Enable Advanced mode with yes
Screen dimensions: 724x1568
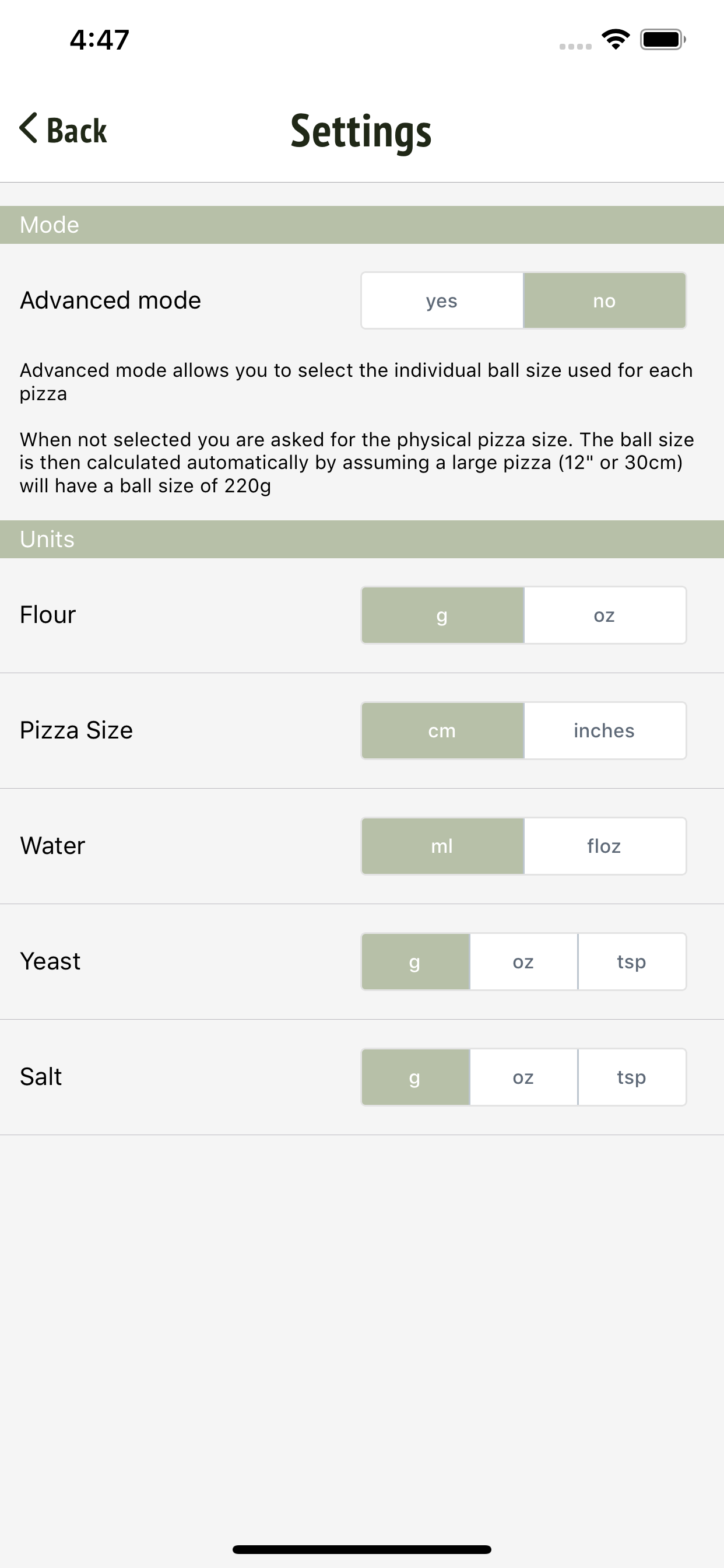442,300
